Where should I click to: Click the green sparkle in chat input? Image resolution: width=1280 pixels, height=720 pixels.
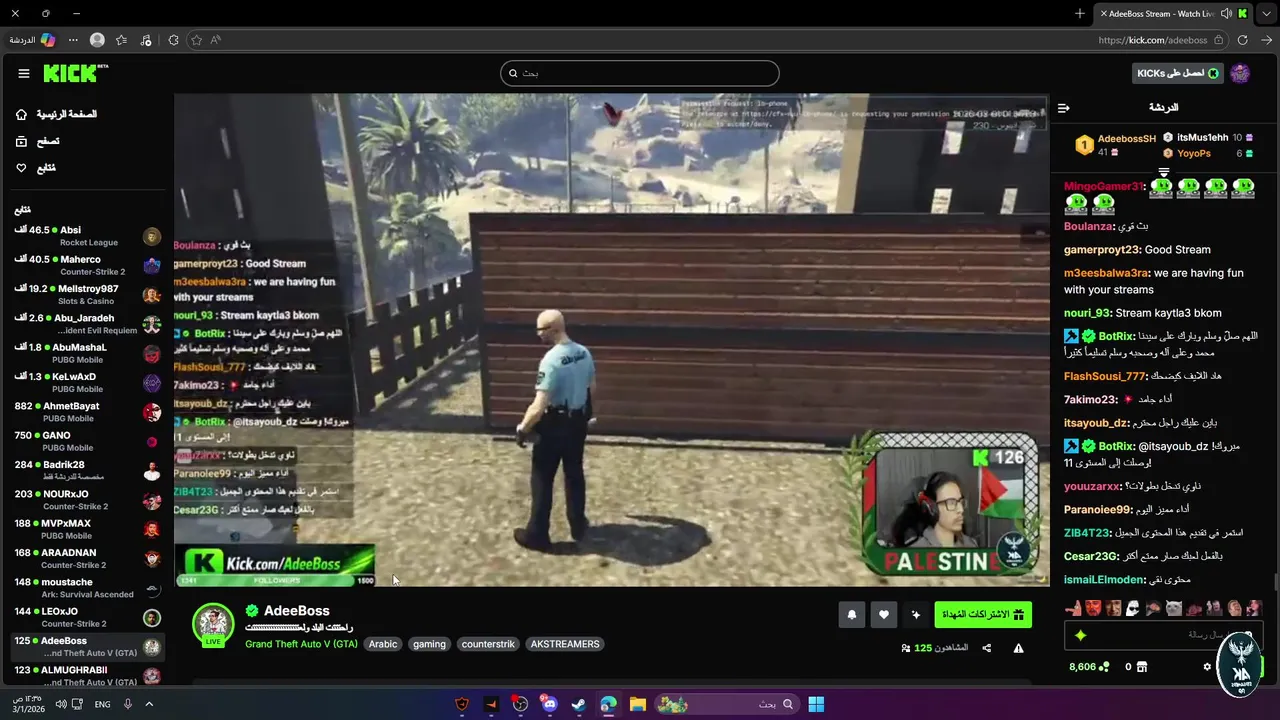click(1080, 635)
